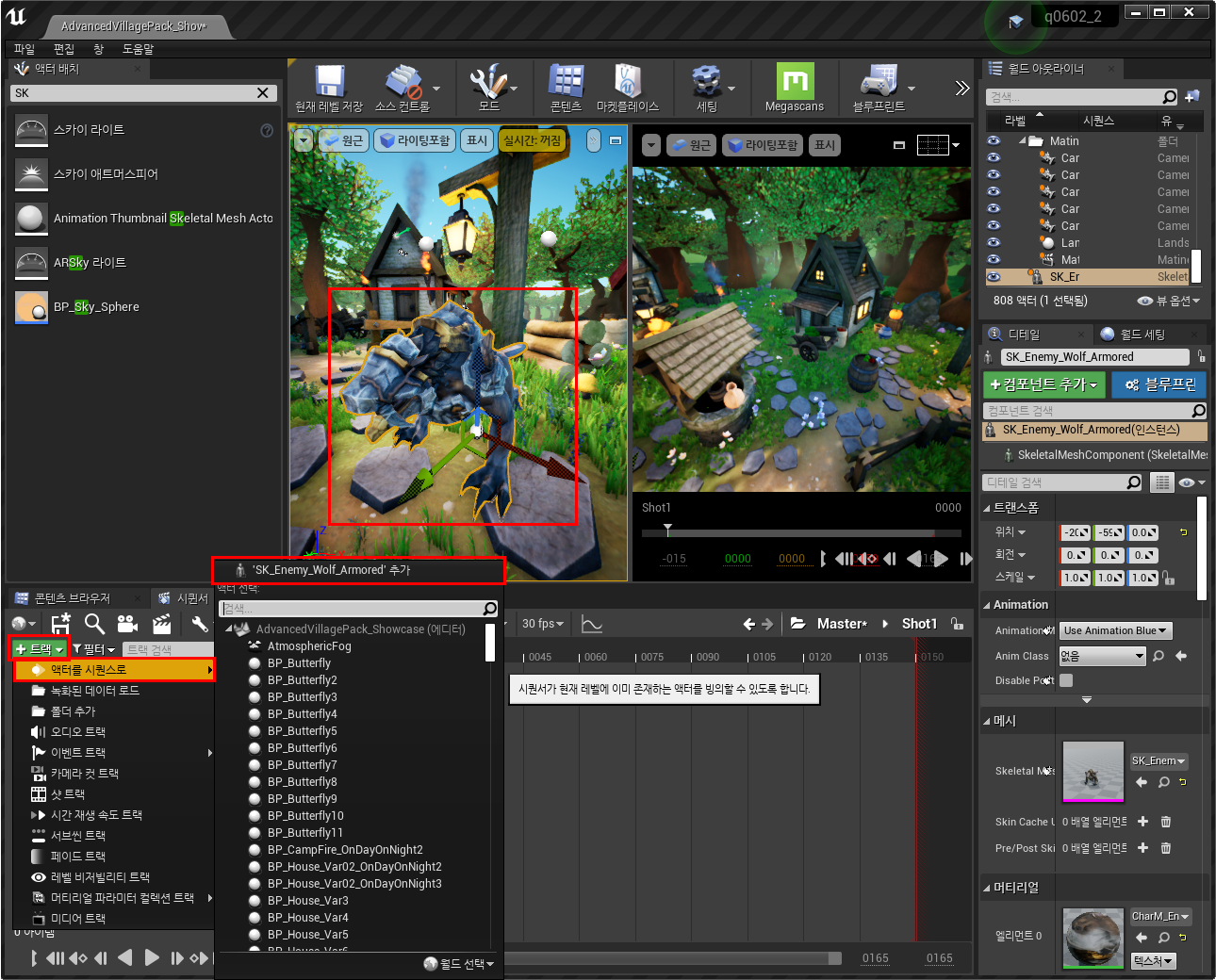Open the Marketplace toolbar icon

[627, 81]
